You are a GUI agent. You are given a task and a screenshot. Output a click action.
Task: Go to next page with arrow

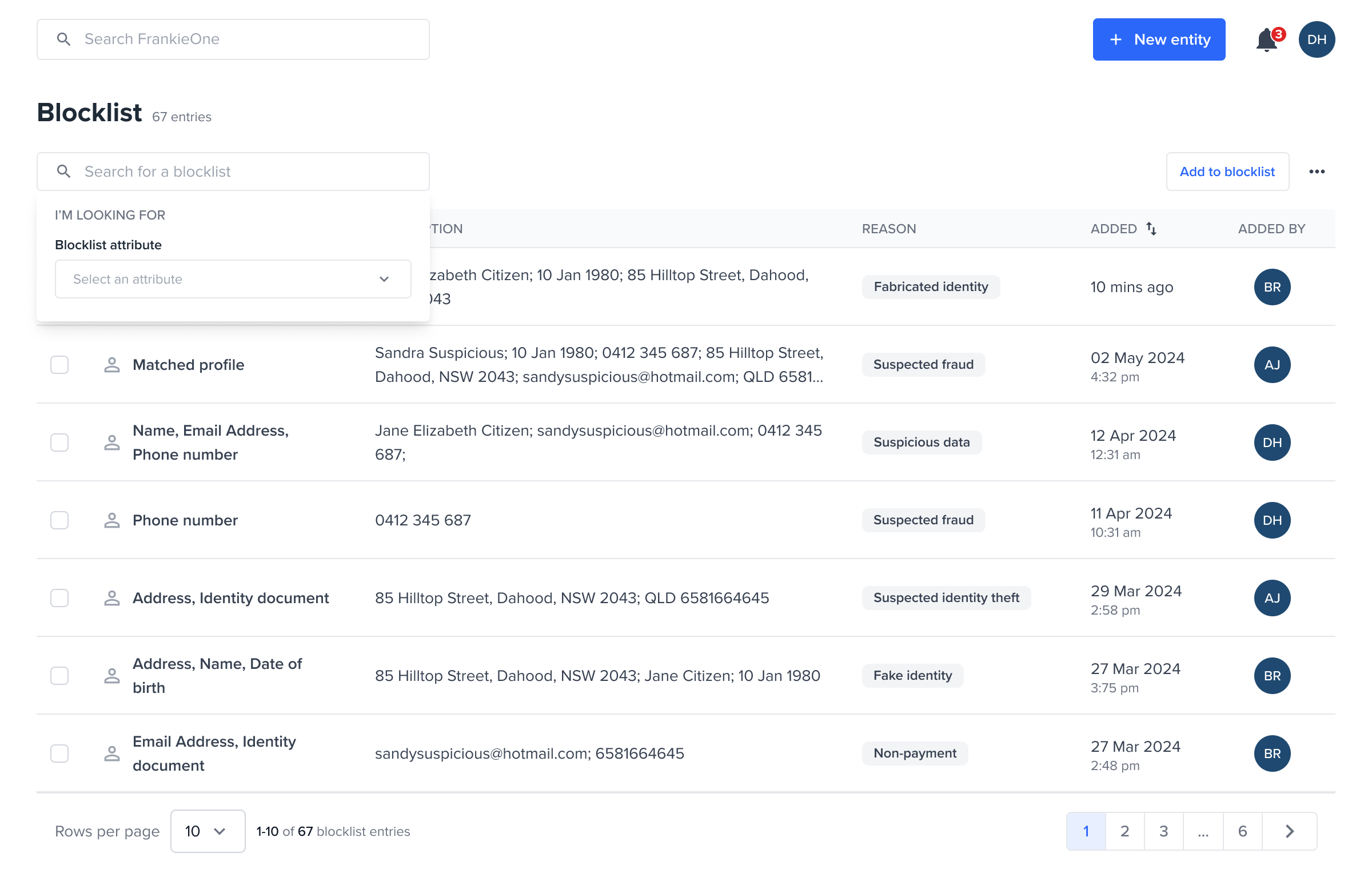[x=1290, y=831]
